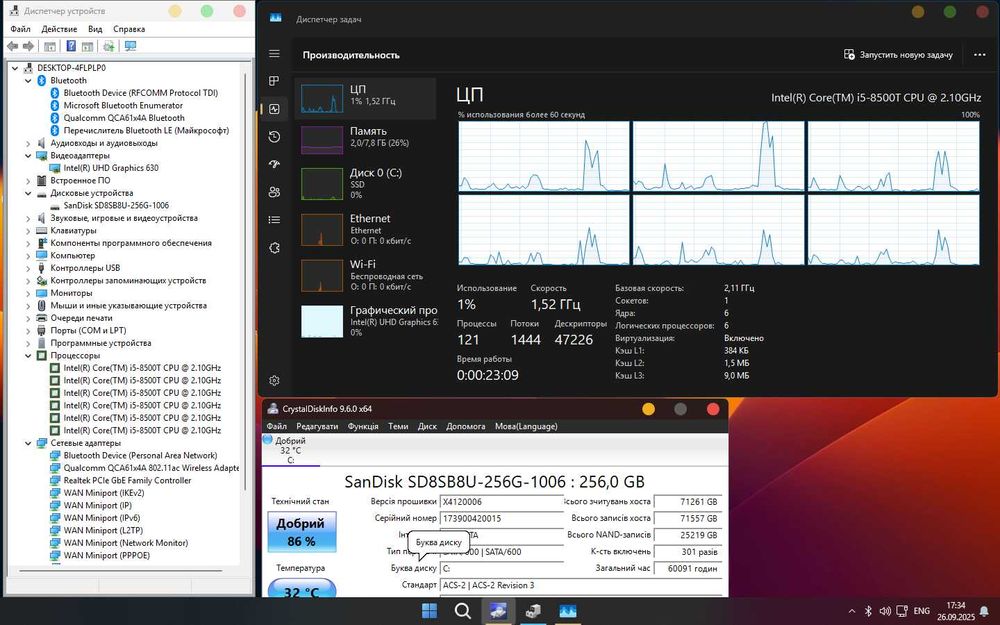Click the Device Manager horizontal scrollbar
This screenshot has height=625, width=1000.
121,571
